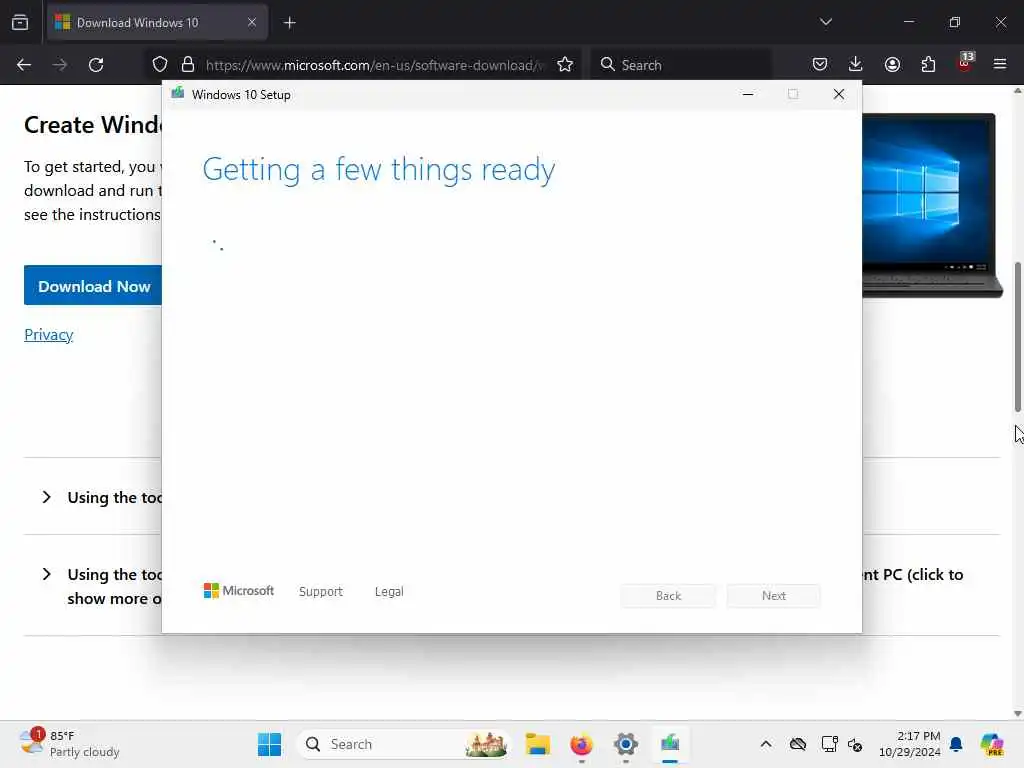The image size is (1024, 768).
Task: Close the Download Windows 10 tab
Action: pos(251,22)
